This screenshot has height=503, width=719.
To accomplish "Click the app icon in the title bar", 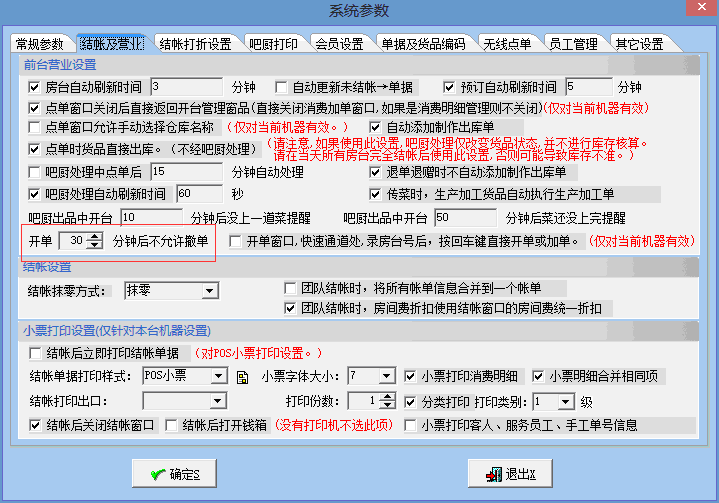I will 11,11.
